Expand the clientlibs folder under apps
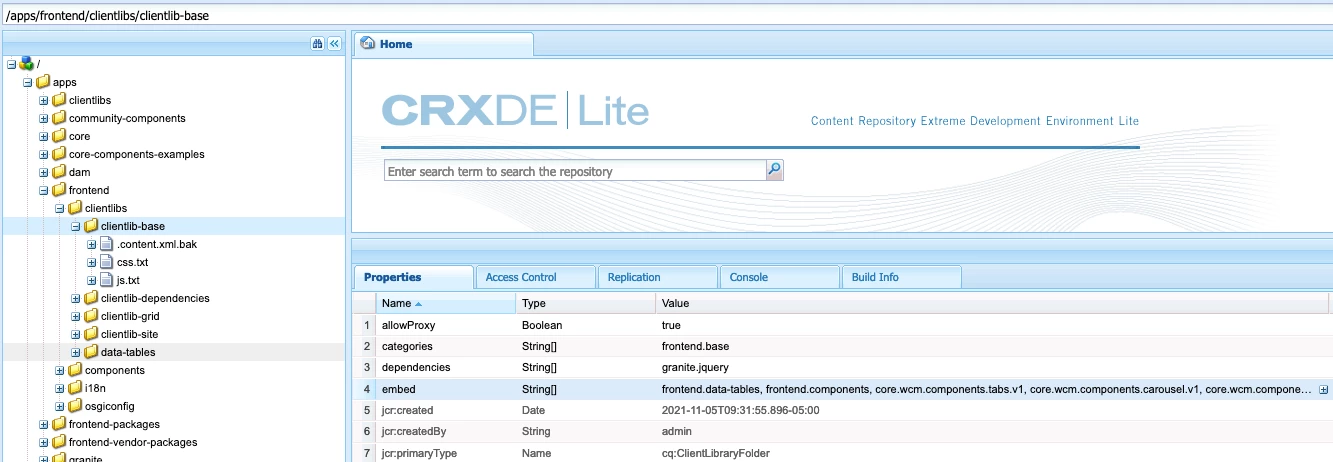Screen dimensions: 1333x462 [44, 100]
